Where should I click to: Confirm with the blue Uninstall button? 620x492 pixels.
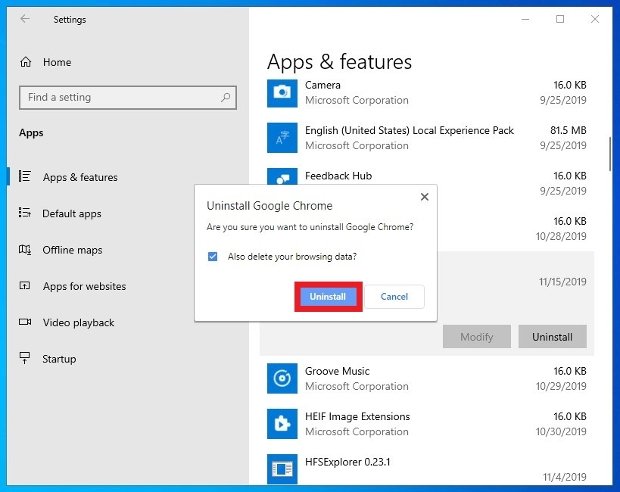pos(328,297)
